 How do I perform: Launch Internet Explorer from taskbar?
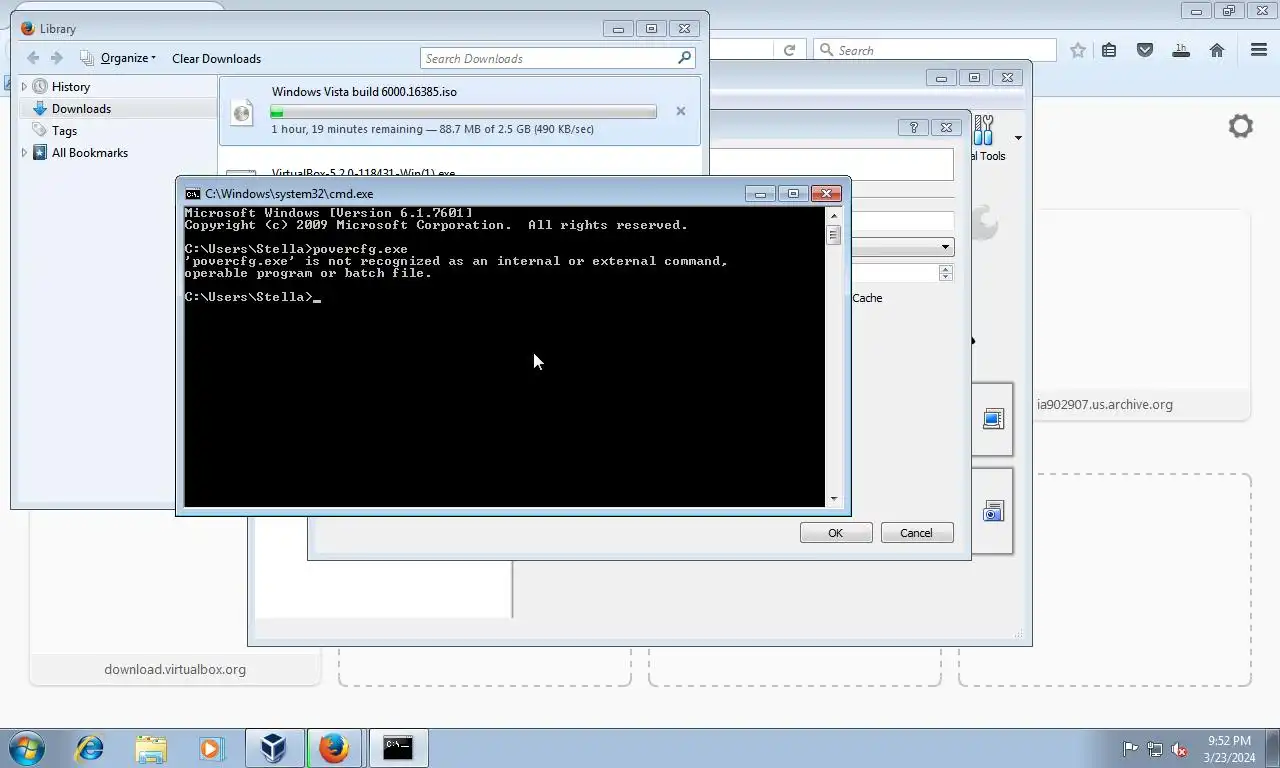coord(90,748)
